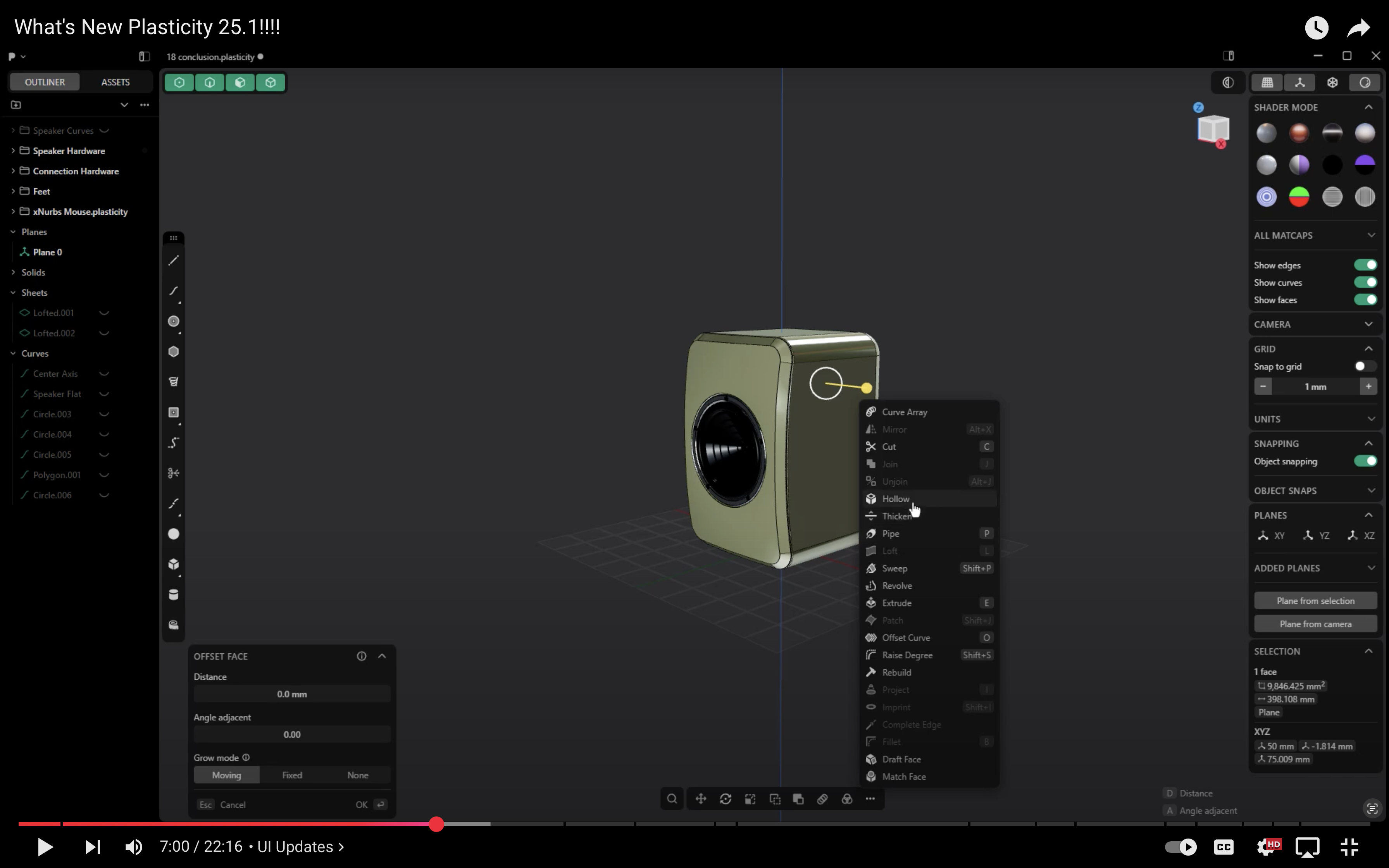Turn off Object snapping toggle
The image size is (1389, 868).
point(1365,461)
